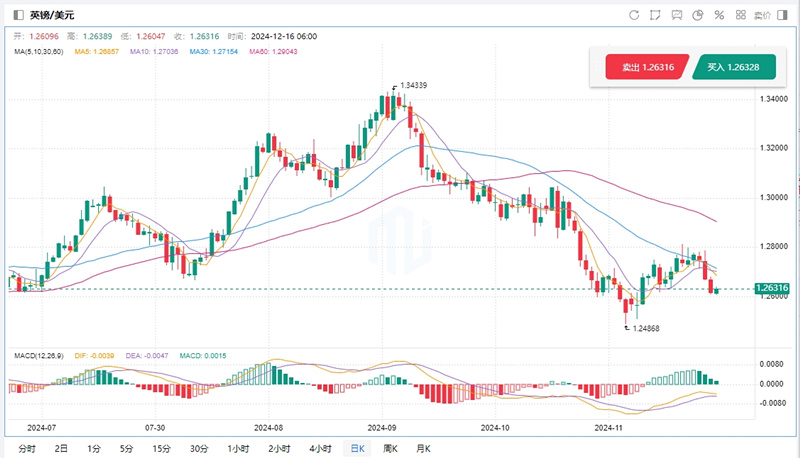Viewport: 800px width, 458px height.
Task: Click the refresh chart icon
Action: click(634, 15)
